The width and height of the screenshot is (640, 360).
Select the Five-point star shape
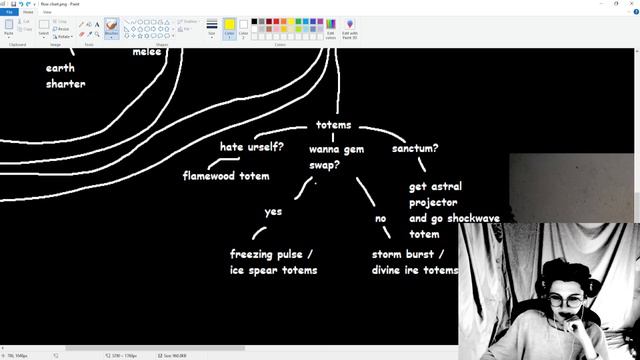tap(140, 36)
